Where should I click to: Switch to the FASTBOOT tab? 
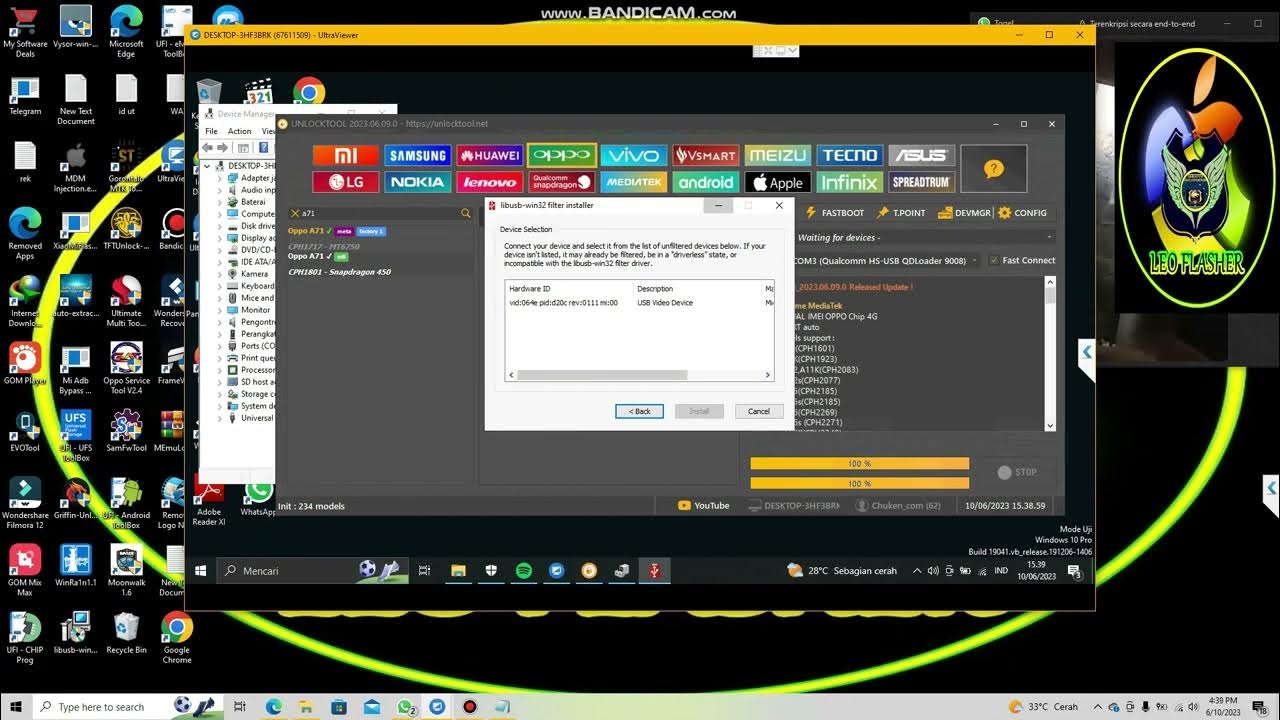(x=834, y=213)
